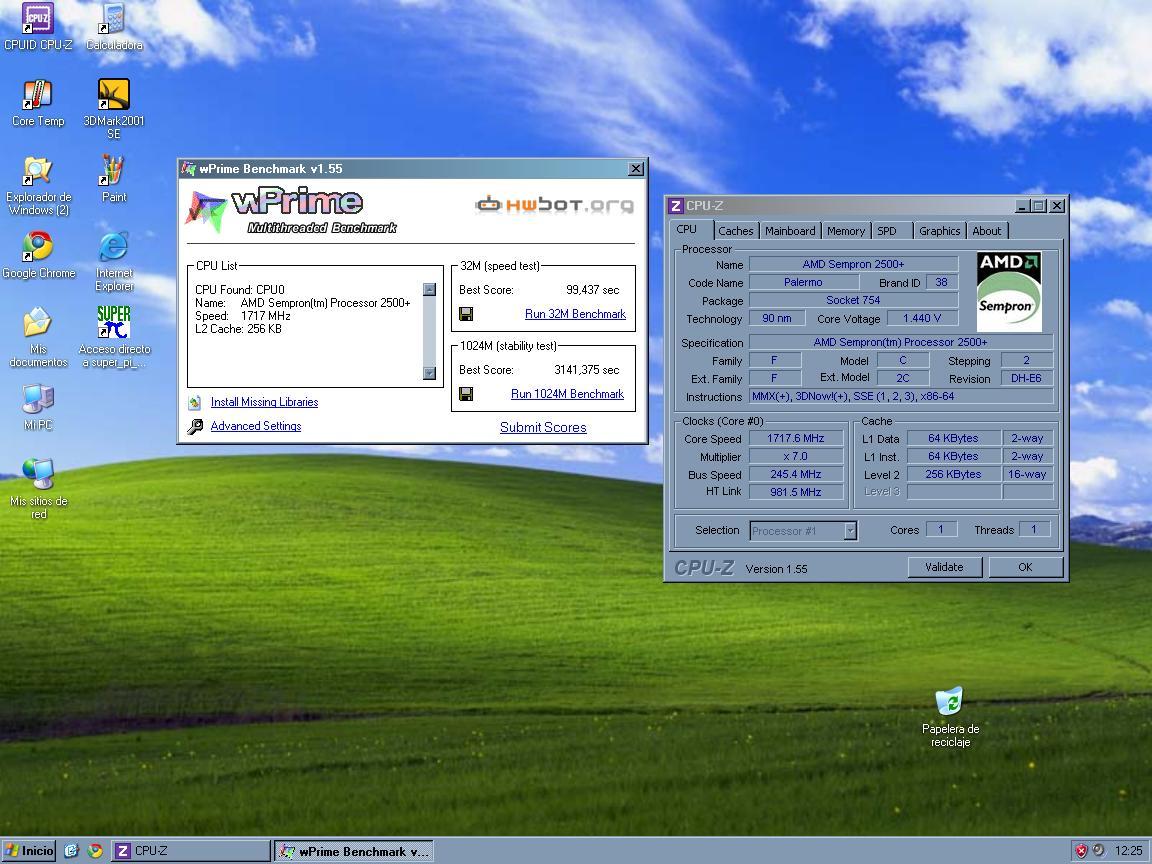The image size is (1152, 864).
Task: Select the wPrime Benchmark taskbar button
Action: click(353, 851)
